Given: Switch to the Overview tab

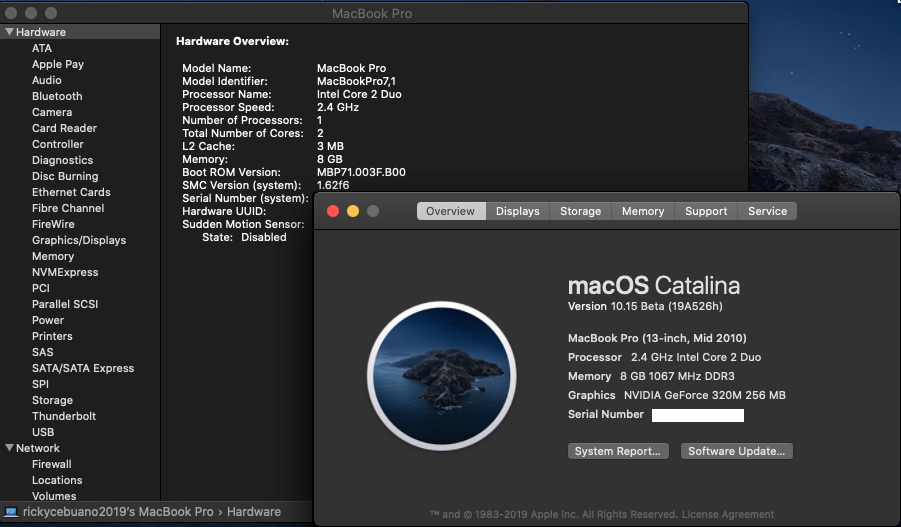Looking at the screenshot, I should (x=451, y=211).
